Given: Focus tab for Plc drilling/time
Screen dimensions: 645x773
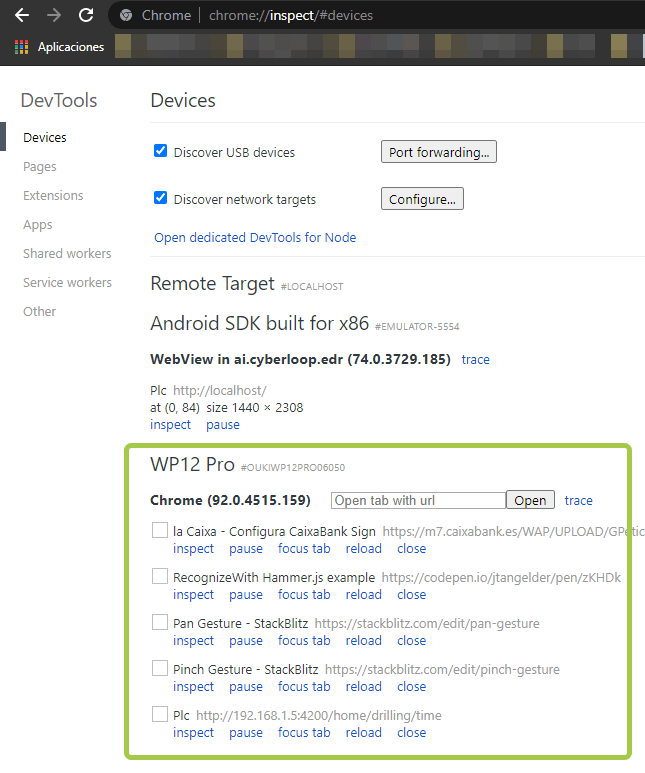Looking at the screenshot, I should [304, 733].
